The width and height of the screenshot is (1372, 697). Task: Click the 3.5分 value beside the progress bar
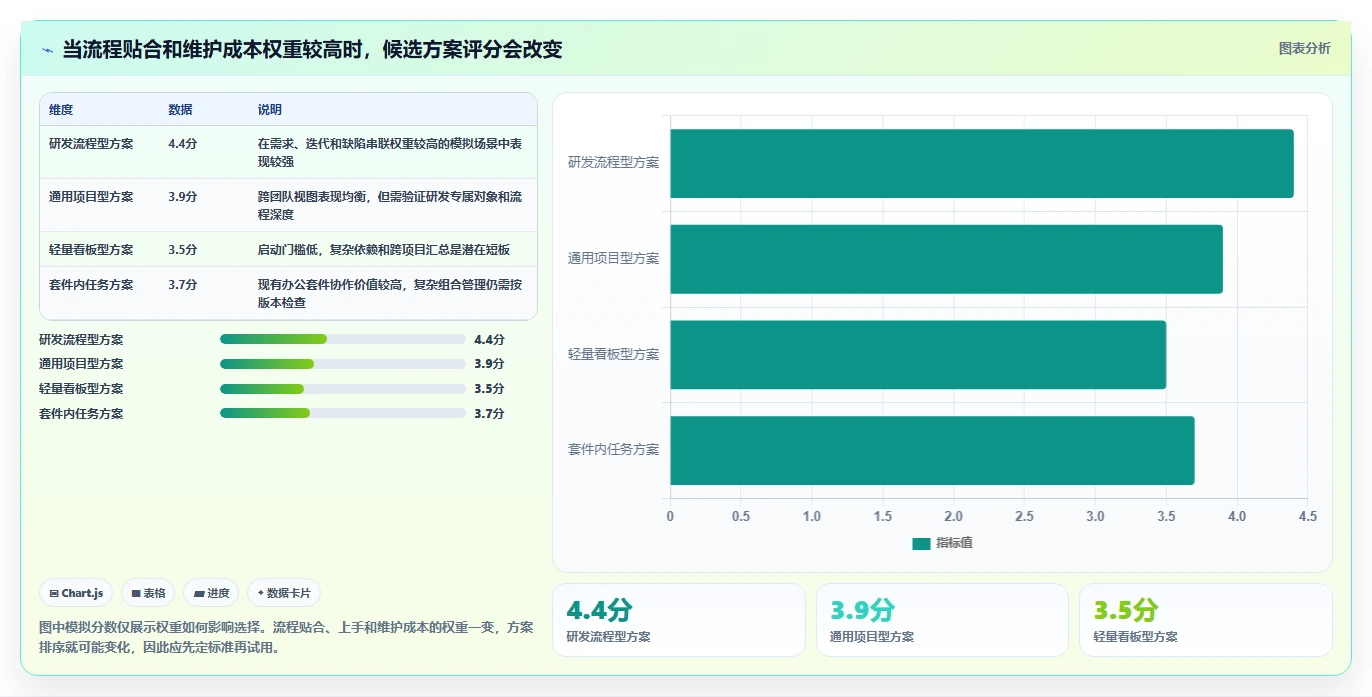pos(490,389)
